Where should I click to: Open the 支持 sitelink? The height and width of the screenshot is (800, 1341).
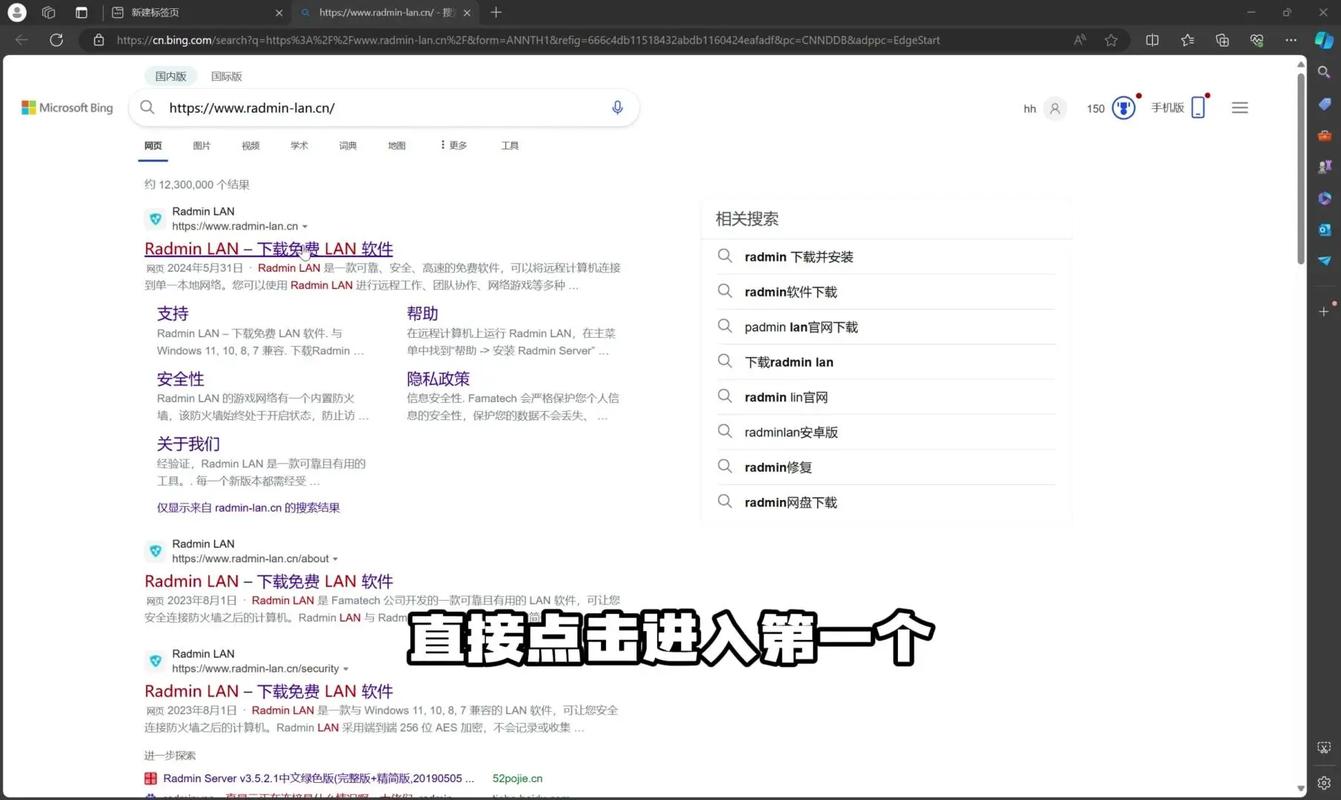[173, 313]
